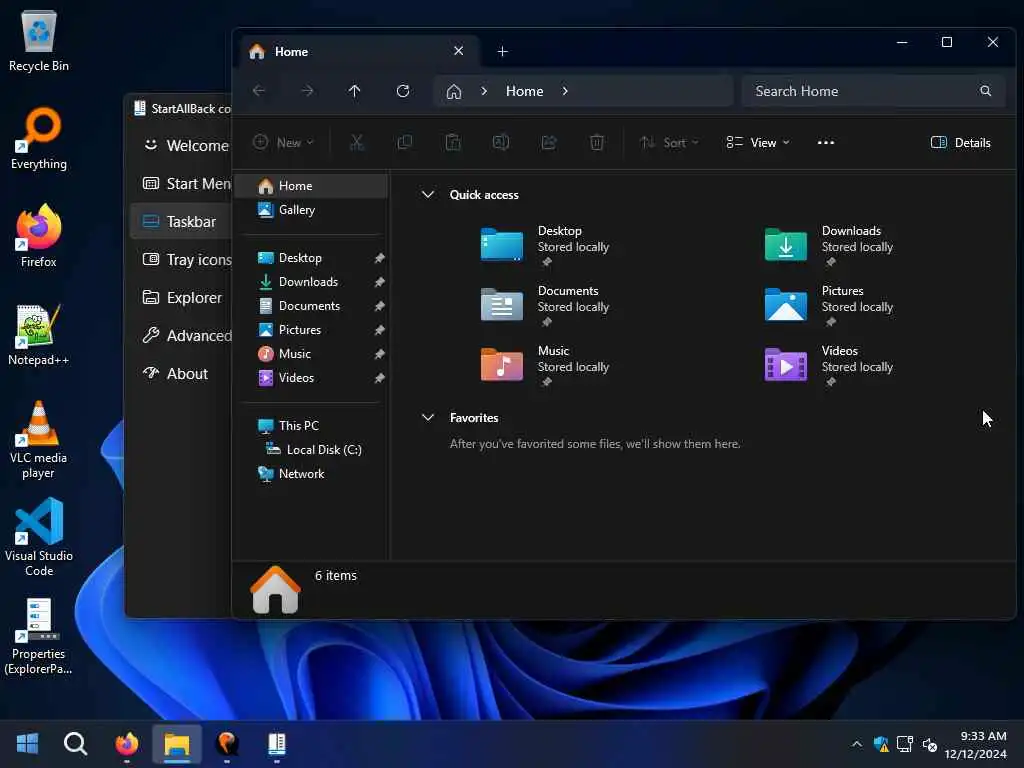Image resolution: width=1024 pixels, height=768 pixels.
Task: Open the Taskbar section in StartAllBack
Action: (x=181, y=221)
